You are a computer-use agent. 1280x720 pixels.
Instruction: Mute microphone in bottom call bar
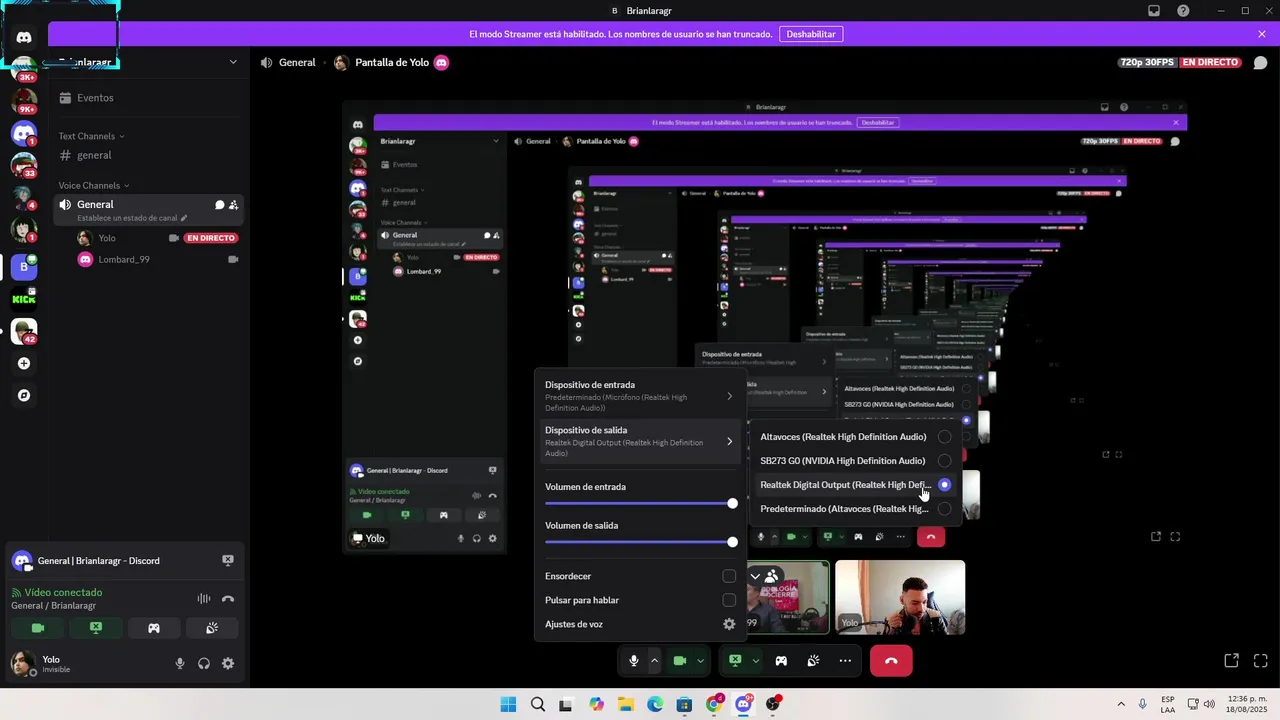click(x=634, y=661)
